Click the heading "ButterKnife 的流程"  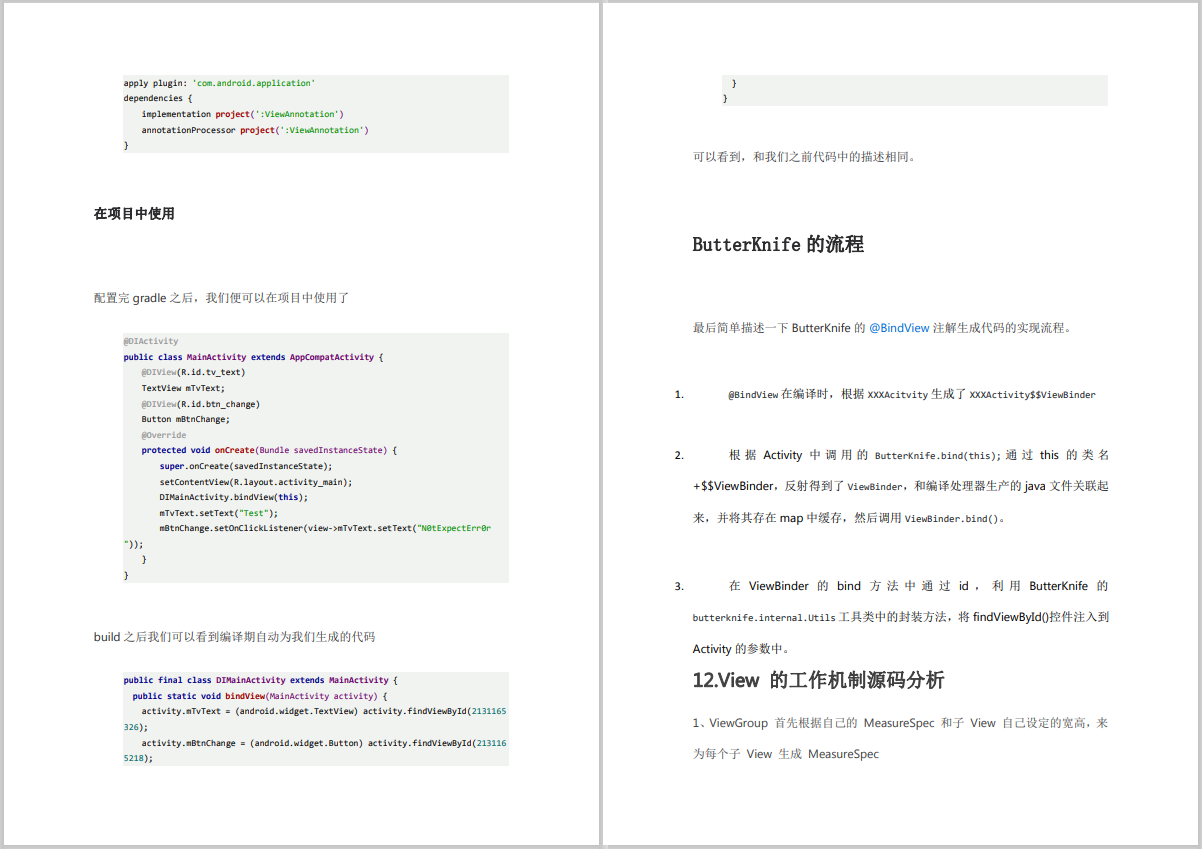click(x=778, y=245)
